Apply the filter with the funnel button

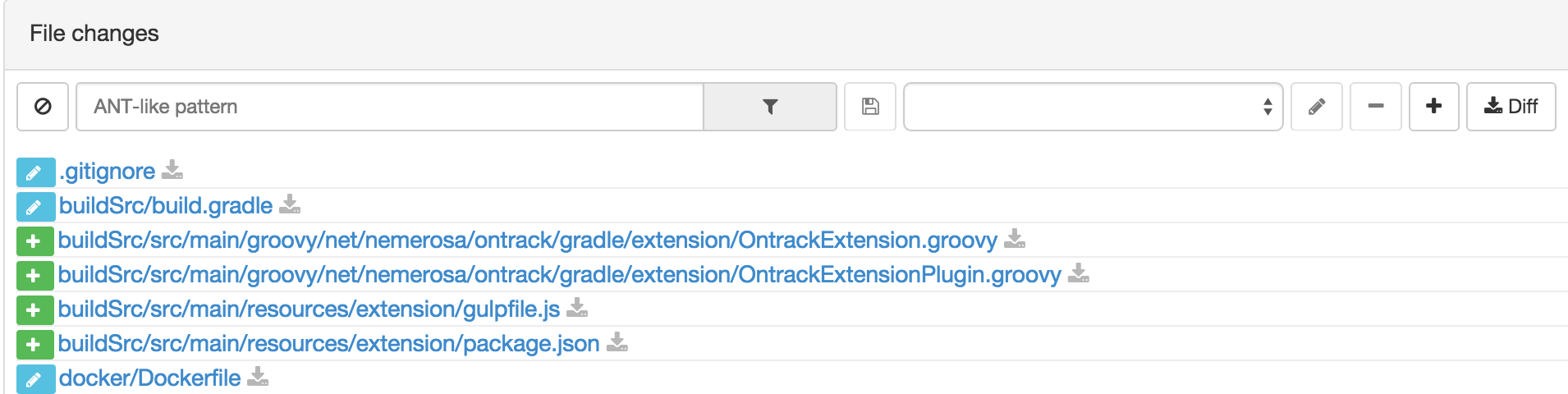point(769,107)
